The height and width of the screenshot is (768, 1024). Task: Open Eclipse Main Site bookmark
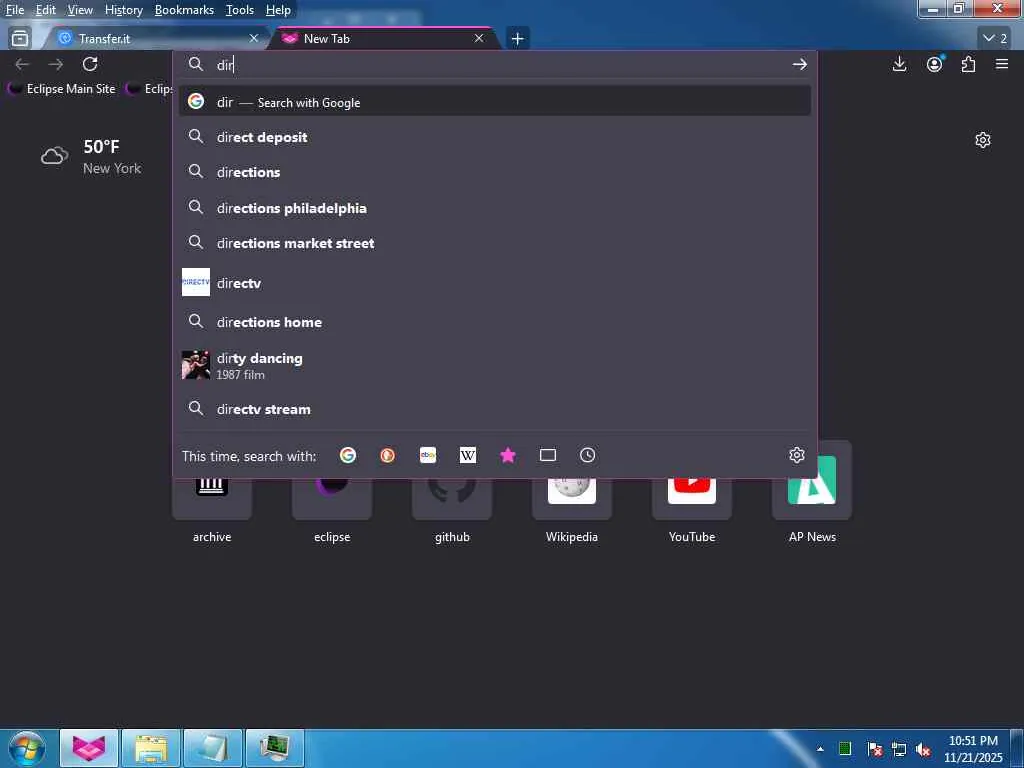(61, 88)
